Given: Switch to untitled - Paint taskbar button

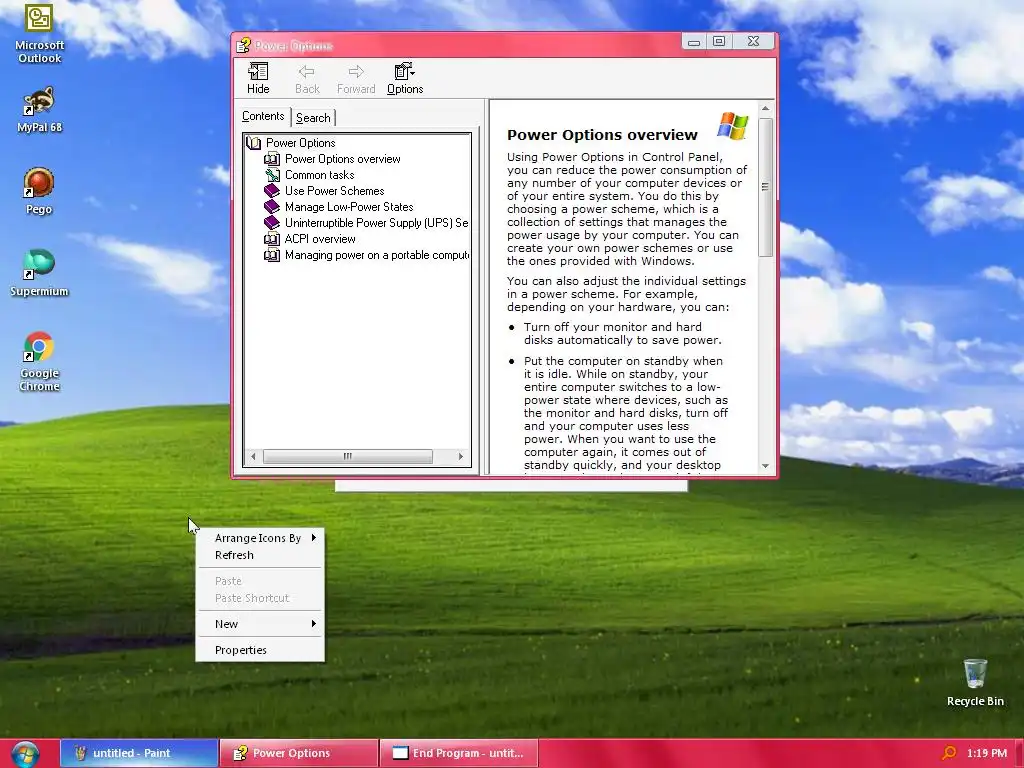Looking at the screenshot, I should [x=138, y=753].
